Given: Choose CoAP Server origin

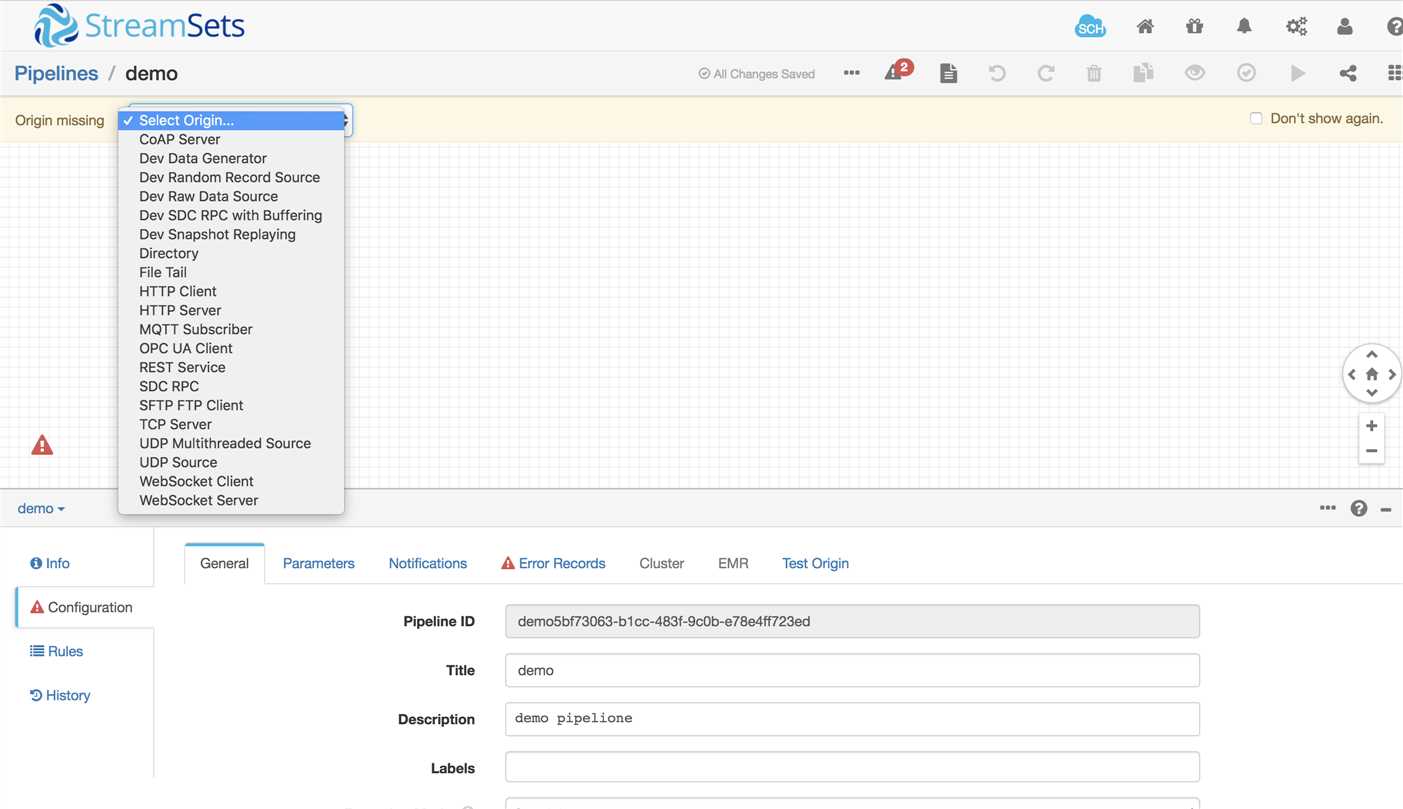Looking at the screenshot, I should tap(231, 139).
